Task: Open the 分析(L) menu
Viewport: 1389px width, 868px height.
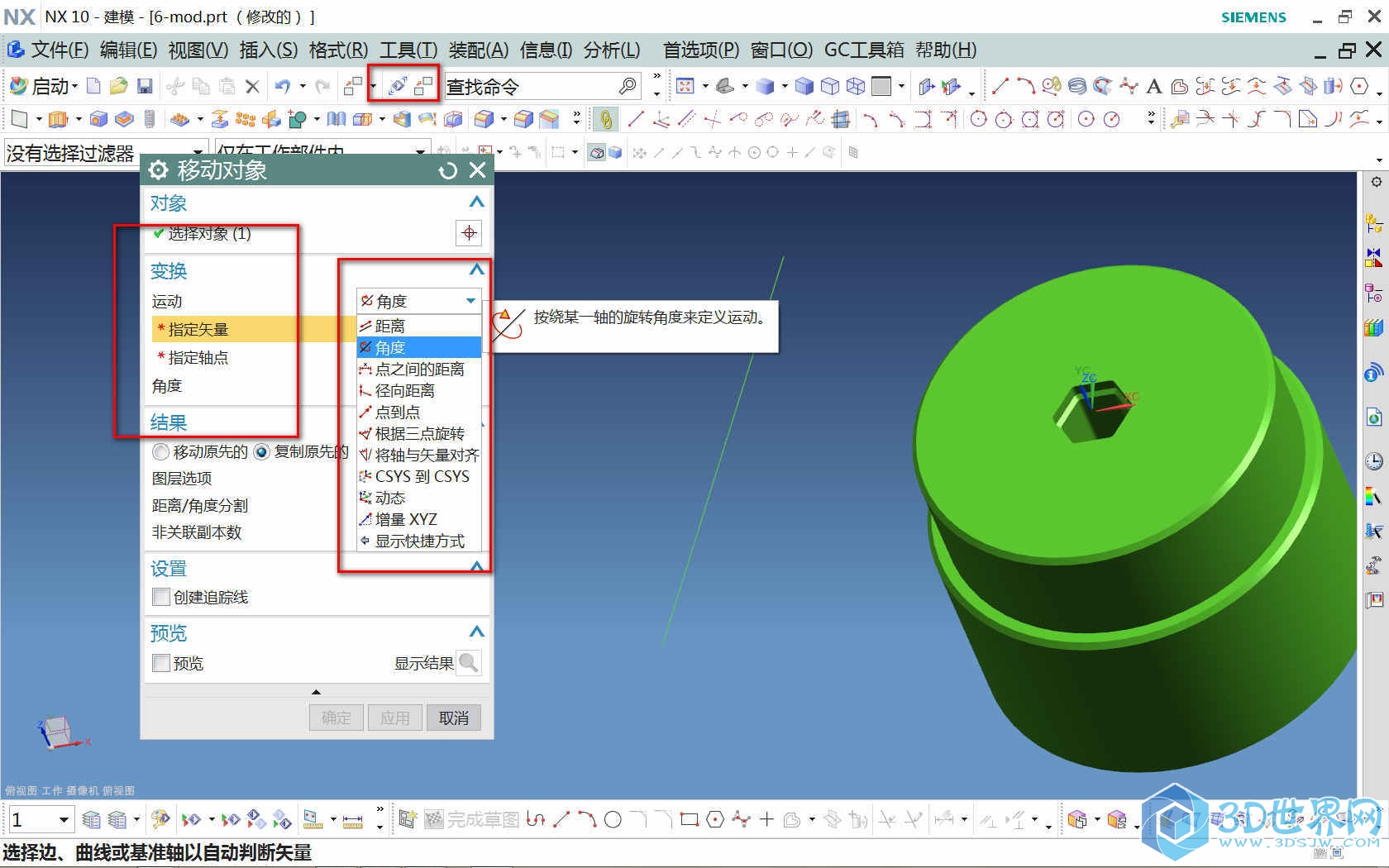Action: 612,50
